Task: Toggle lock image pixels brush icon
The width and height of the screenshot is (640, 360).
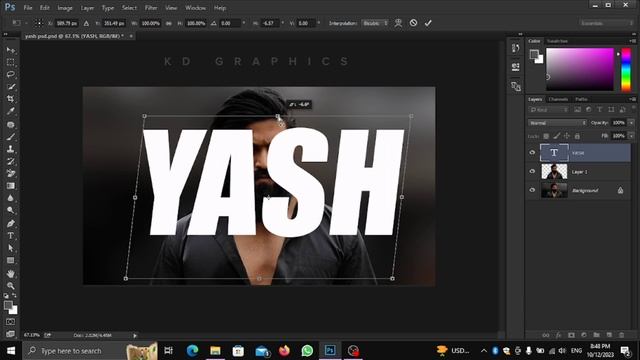Action: click(556, 136)
